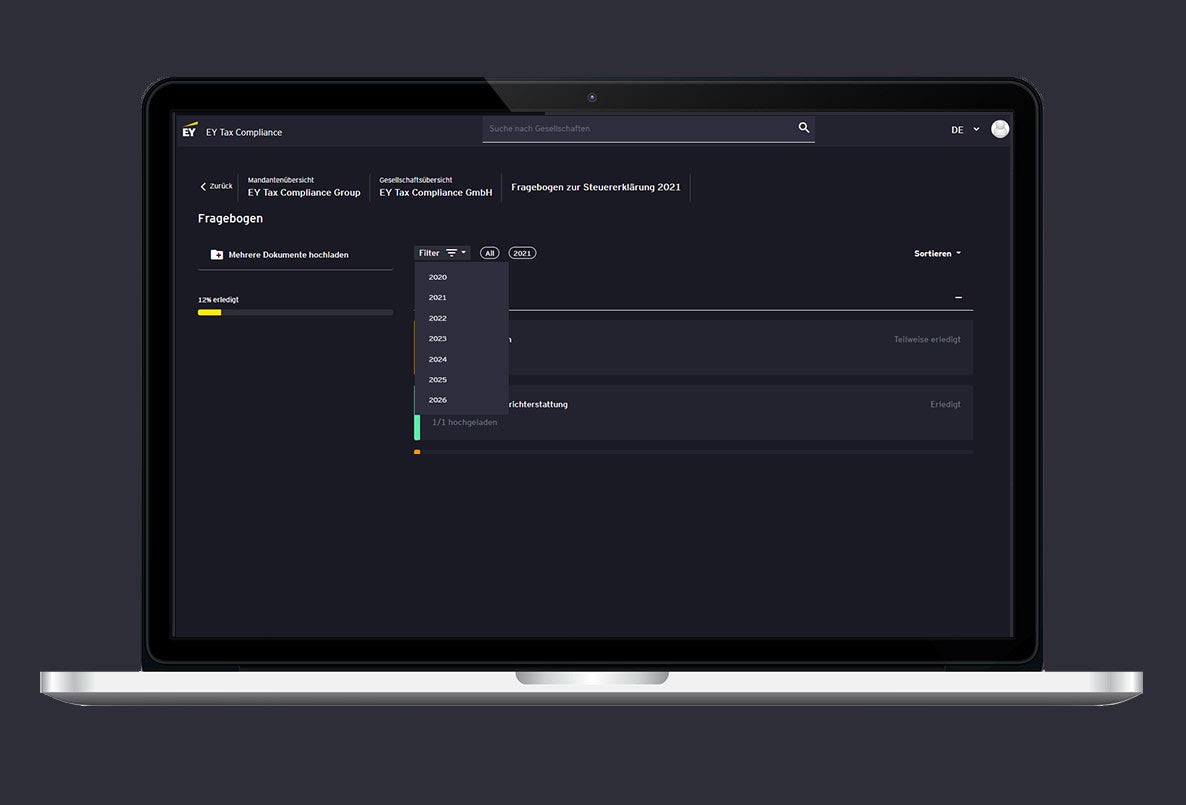Collapse section with the minus icon
Viewport: 1186px width, 805px height.
point(958,298)
